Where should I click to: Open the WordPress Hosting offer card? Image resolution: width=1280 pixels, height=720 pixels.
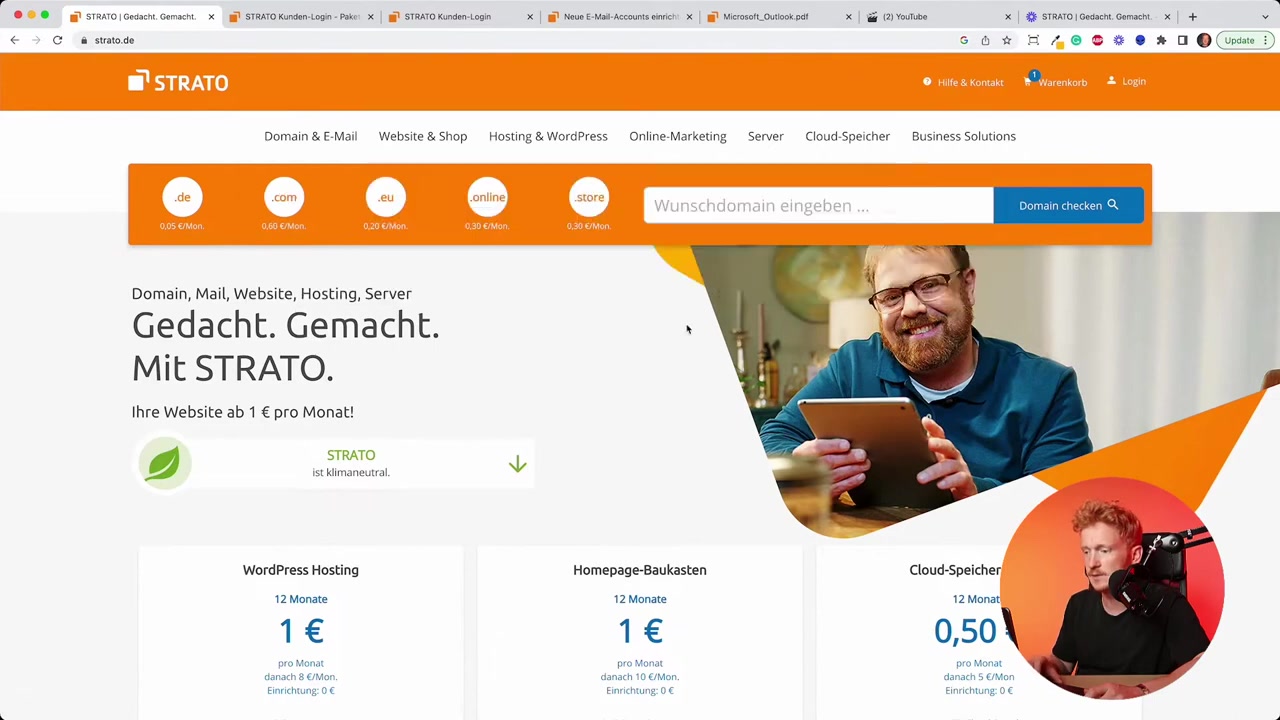pyautogui.click(x=300, y=632)
